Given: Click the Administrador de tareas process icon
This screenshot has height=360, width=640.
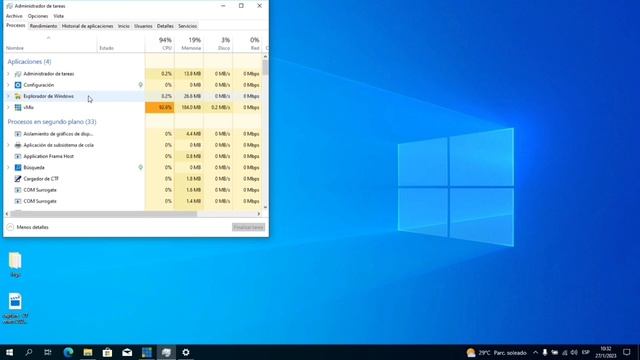Looking at the screenshot, I should [x=18, y=74].
